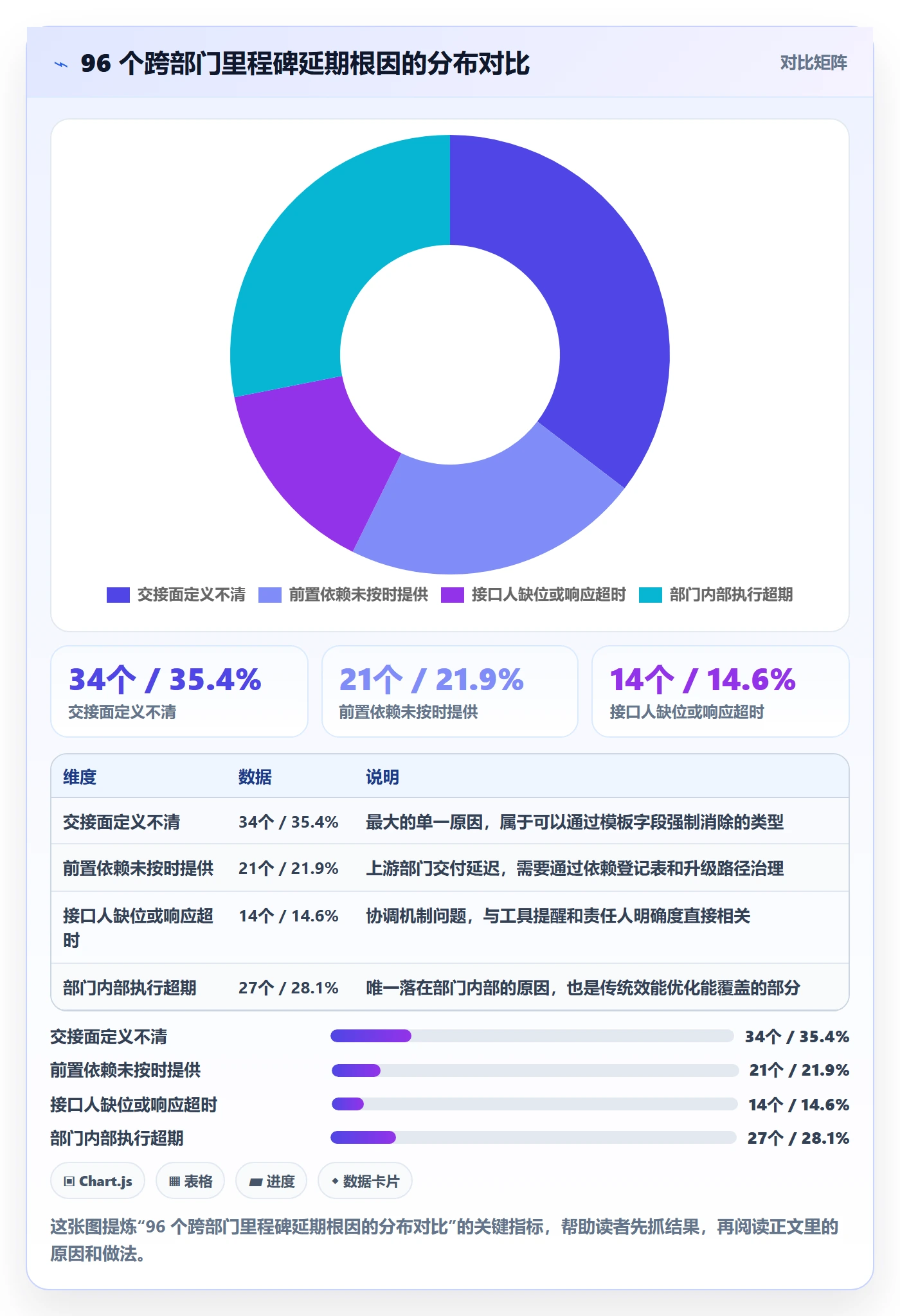Click the 数据卡片 tag text
This screenshot has height=1316, width=900.
pos(372,1181)
